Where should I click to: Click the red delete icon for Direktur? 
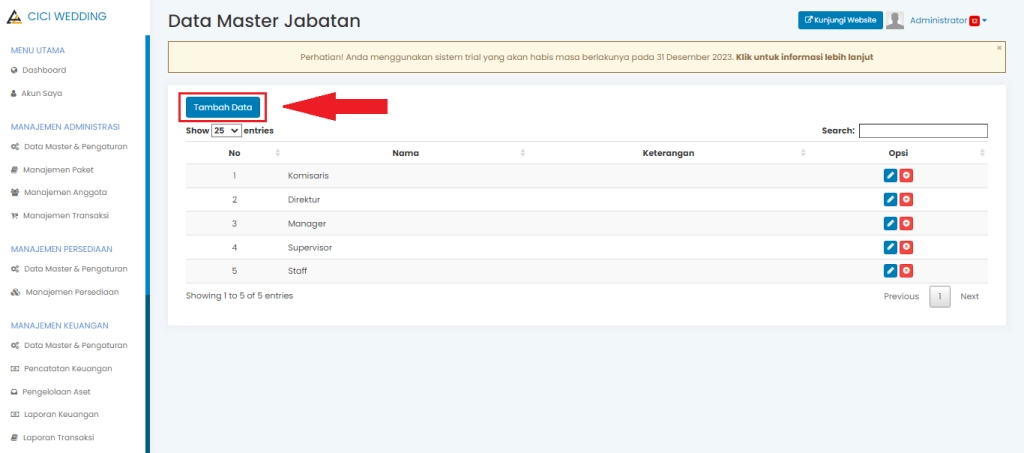coord(906,200)
